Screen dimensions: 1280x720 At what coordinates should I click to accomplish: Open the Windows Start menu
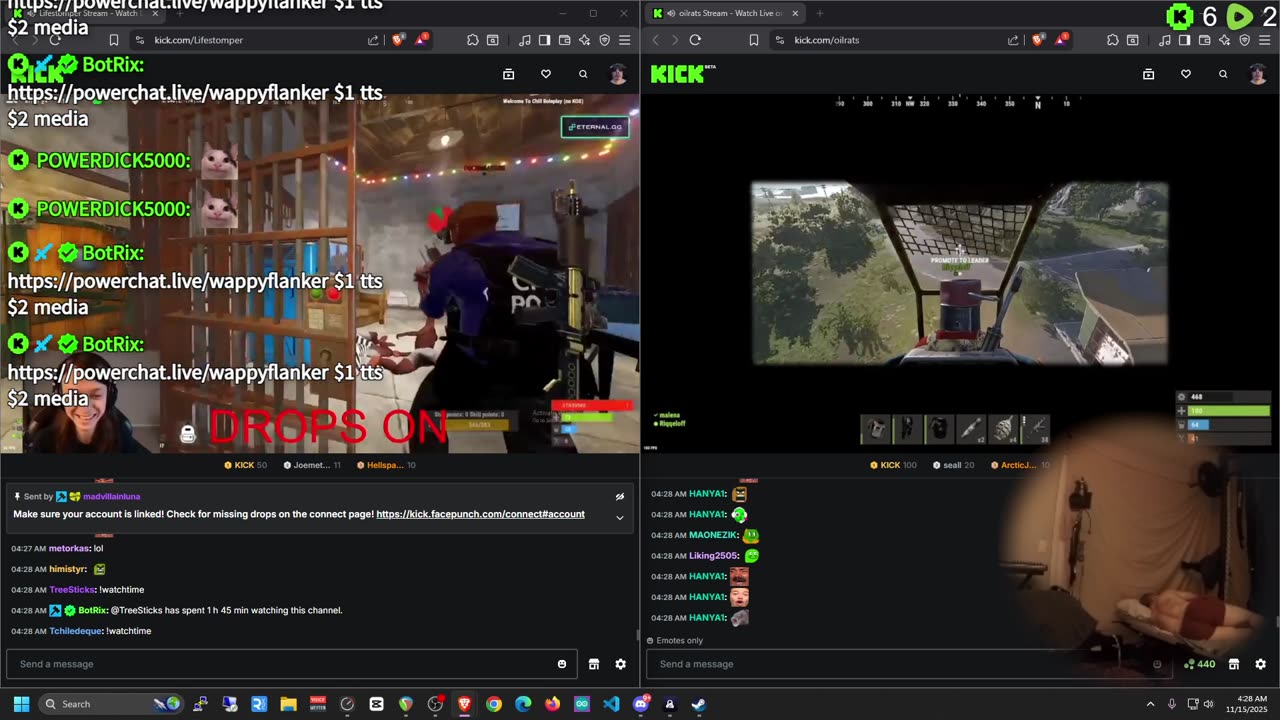tap(21, 704)
